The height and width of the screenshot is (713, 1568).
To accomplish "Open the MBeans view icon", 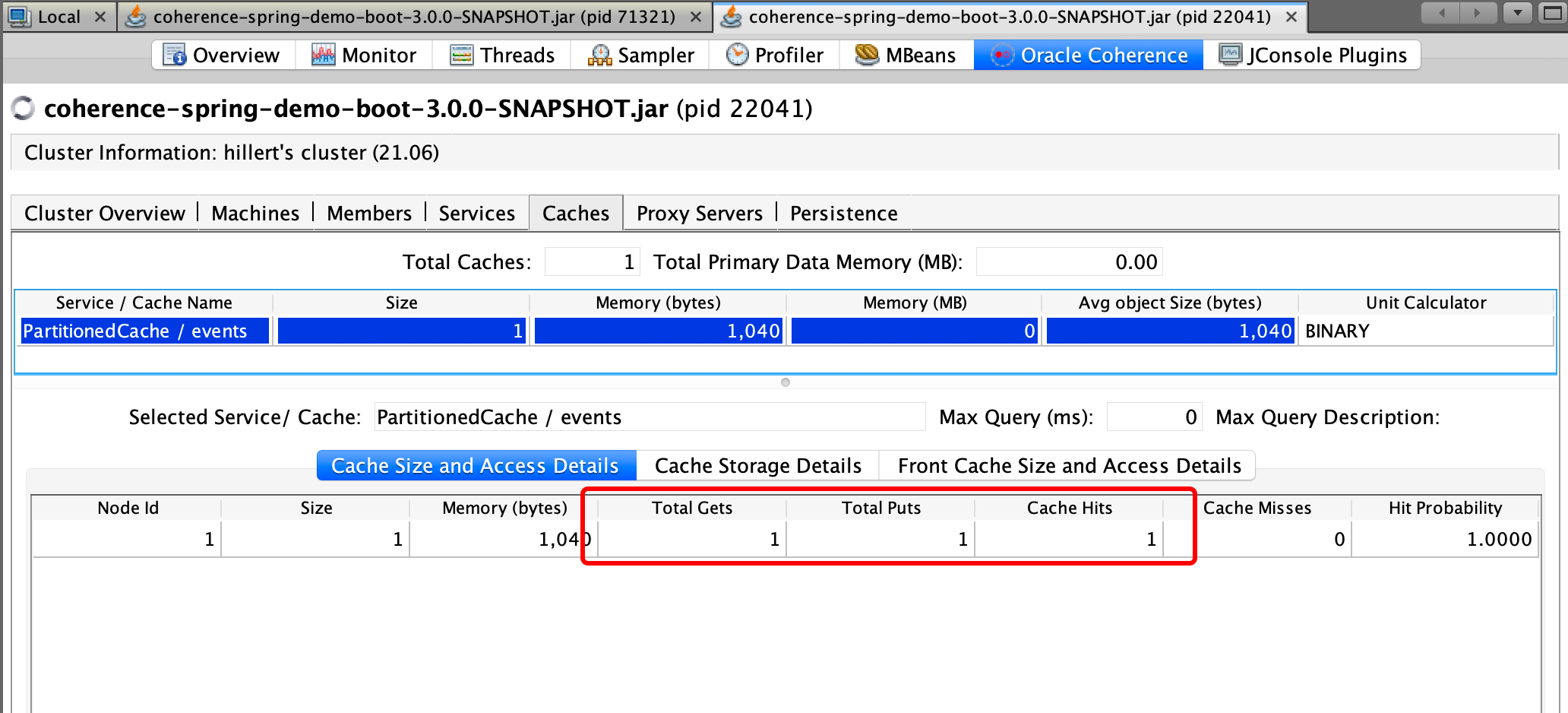I will pos(867,55).
